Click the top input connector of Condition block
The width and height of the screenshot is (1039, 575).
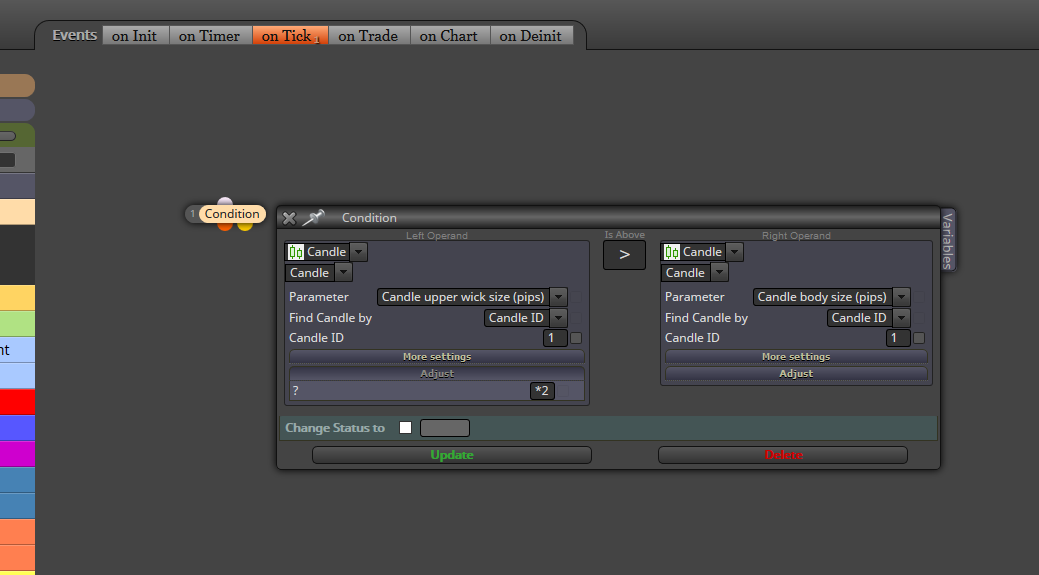(x=225, y=201)
